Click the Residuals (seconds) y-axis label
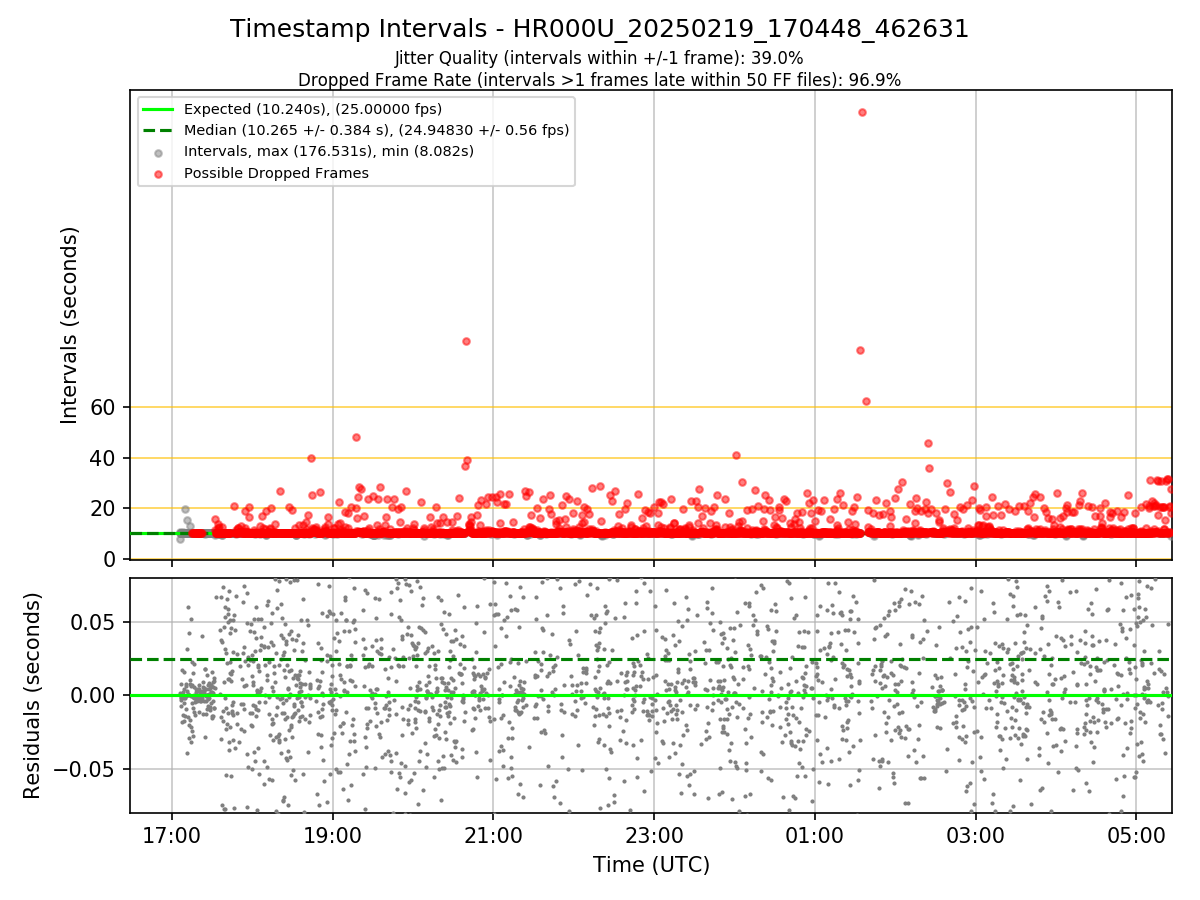This screenshot has width=1200, height=900. pos(32,695)
